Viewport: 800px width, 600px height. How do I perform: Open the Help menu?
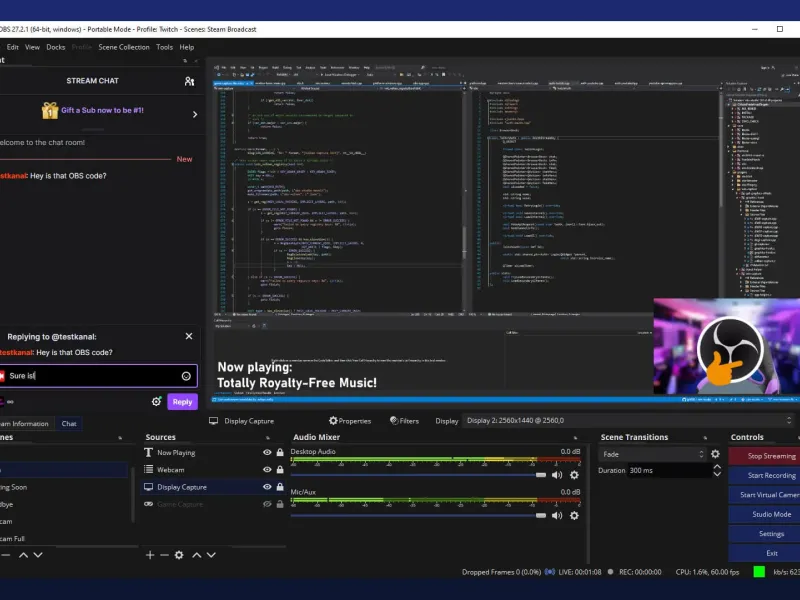tap(187, 47)
